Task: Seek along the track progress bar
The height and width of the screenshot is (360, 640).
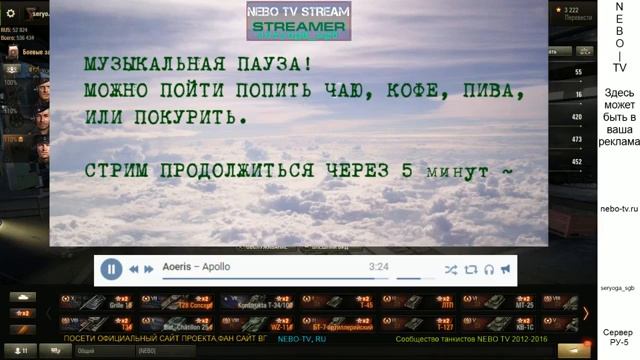Action: (276, 278)
